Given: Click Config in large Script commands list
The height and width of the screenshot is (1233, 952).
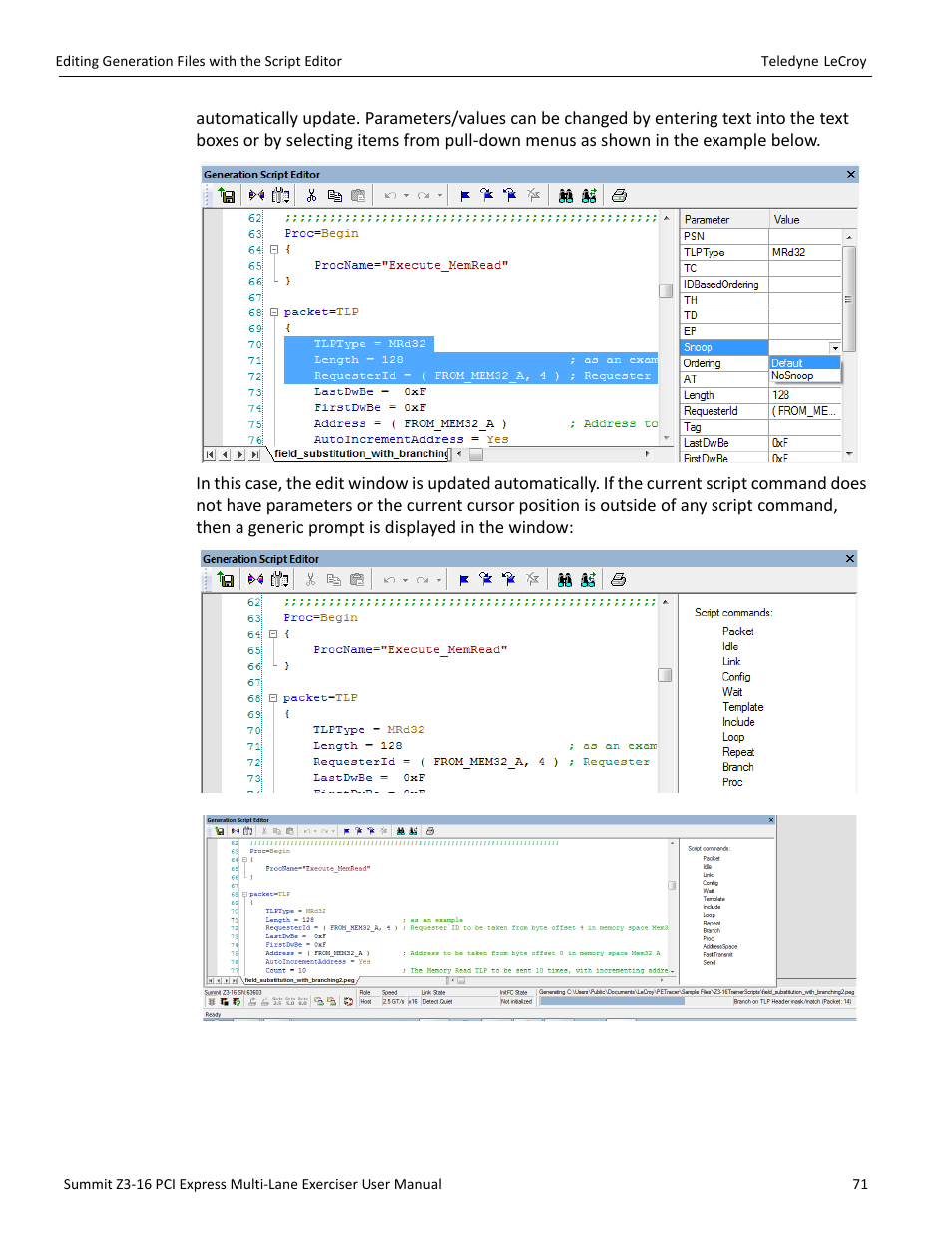Looking at the screenshot, I should click(736, 677).
